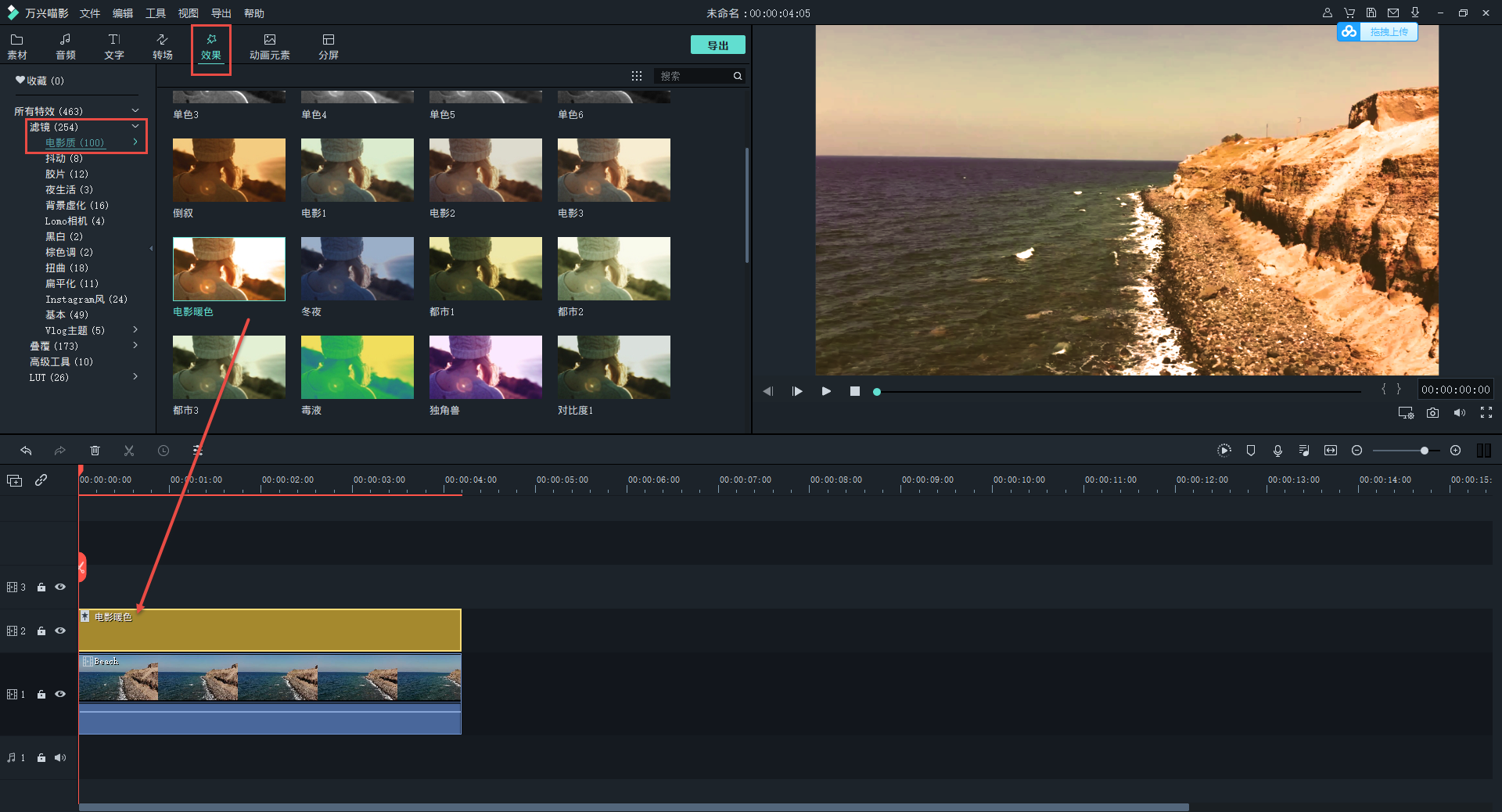Toggle the lock on video track 1

41,695
